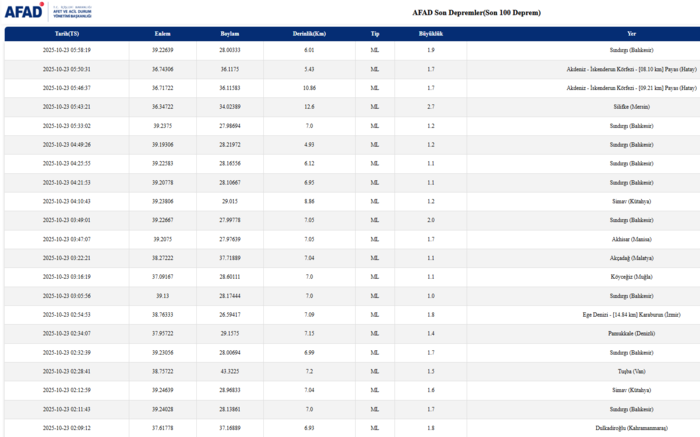Click the Dulkadiroğlu (Kahramanmaraş) location cell
Screen dimensions: 700x437
[630, 428]
